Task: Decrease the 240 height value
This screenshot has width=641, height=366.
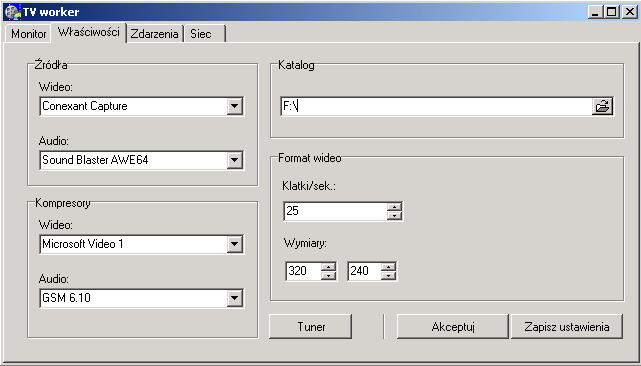Action: [x=388, y=276]
